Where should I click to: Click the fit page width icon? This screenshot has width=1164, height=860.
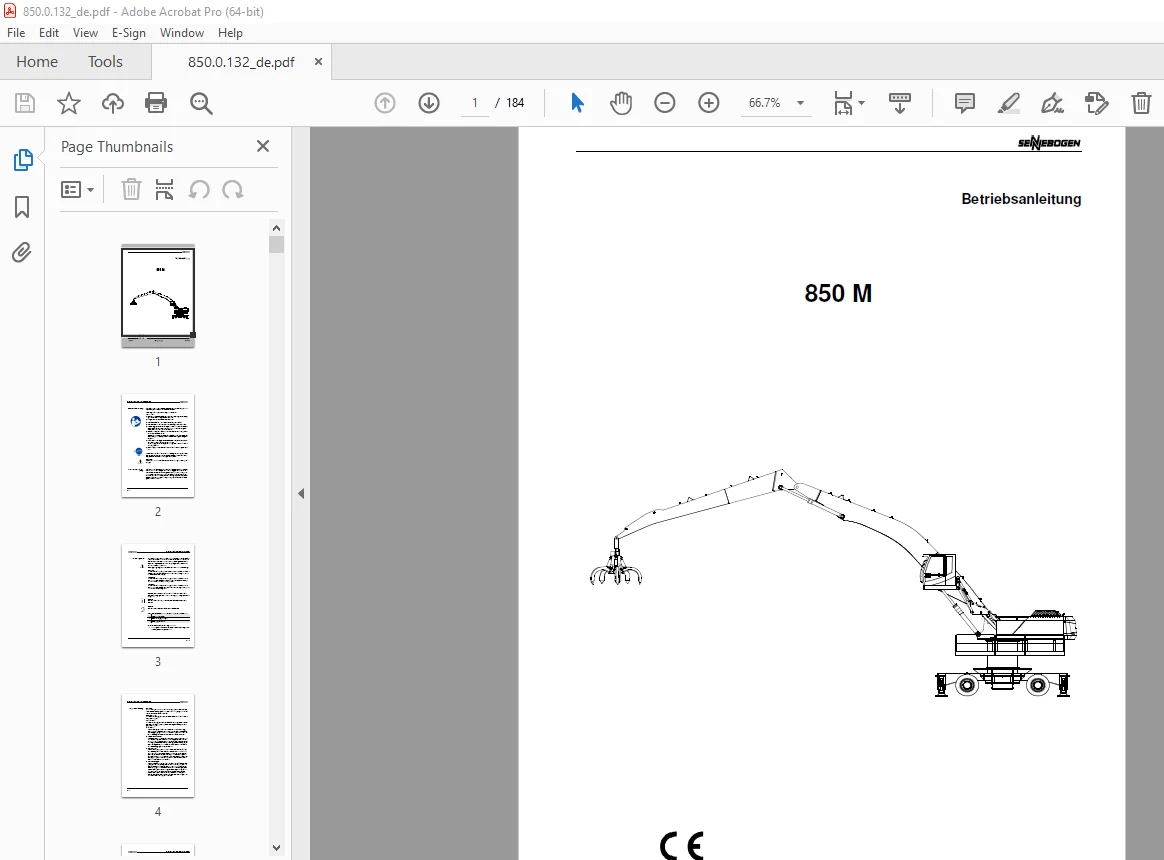(x=843, y=103)
